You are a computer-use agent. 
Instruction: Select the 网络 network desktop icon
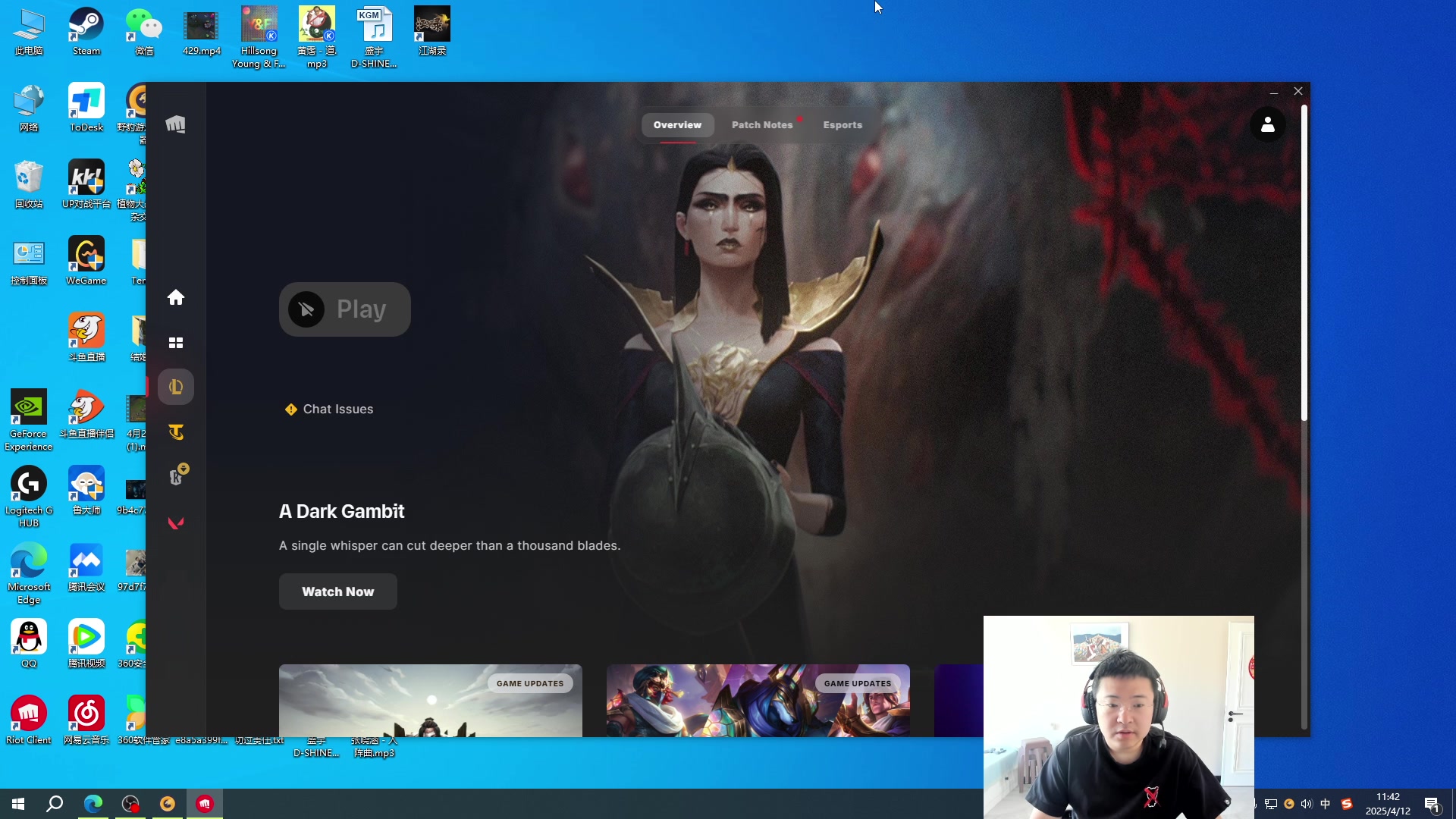(29, 108)
